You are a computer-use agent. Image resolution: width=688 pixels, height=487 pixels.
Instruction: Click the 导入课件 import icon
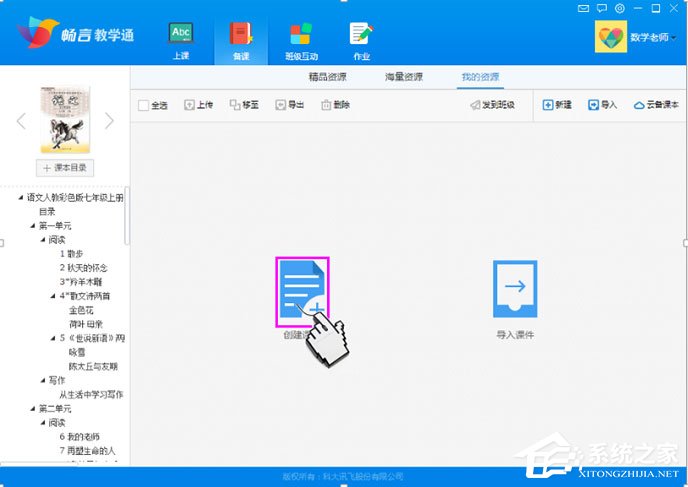click(515, 289)
